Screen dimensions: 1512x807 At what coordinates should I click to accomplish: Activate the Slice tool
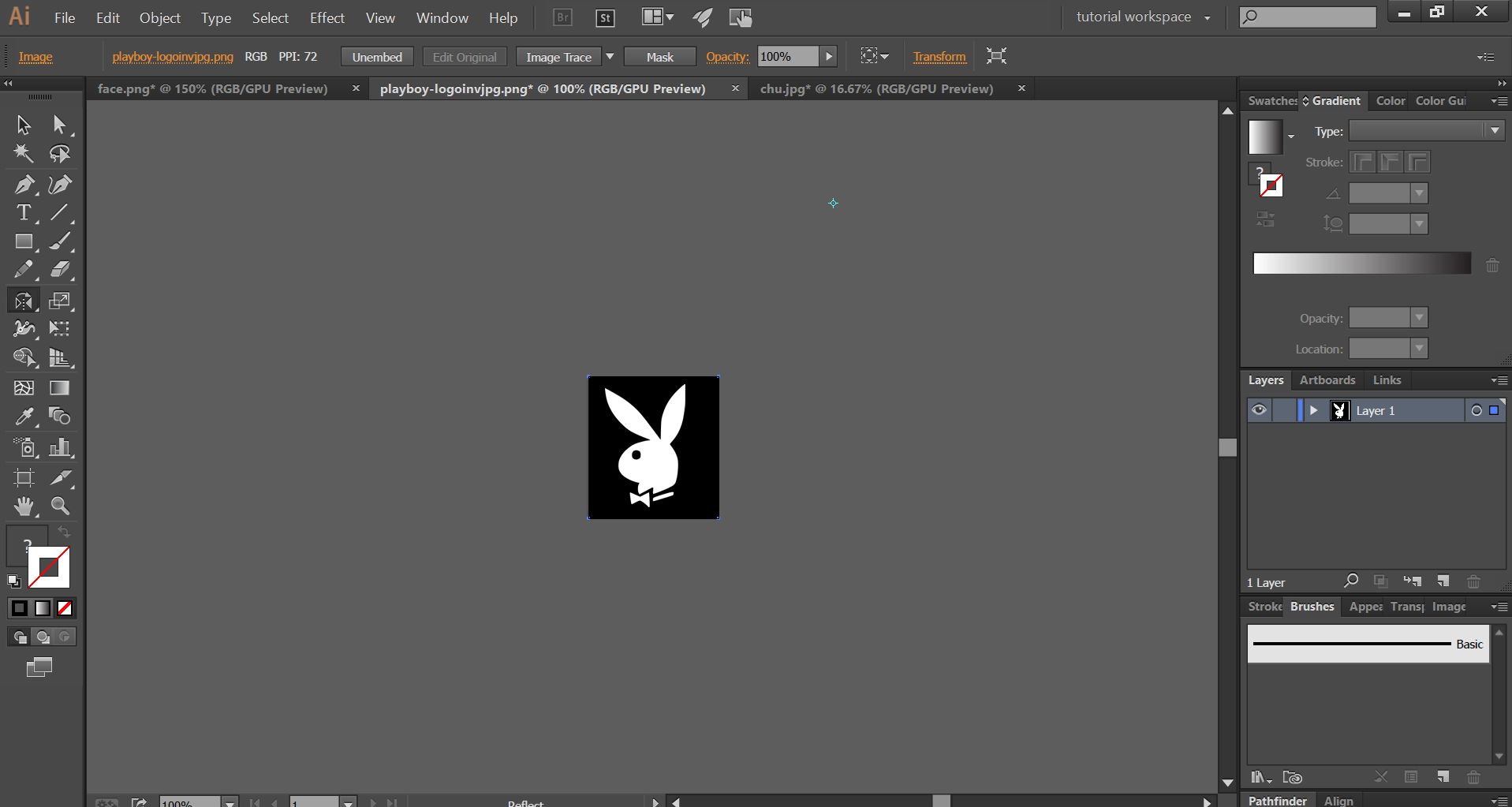point(59,477)
